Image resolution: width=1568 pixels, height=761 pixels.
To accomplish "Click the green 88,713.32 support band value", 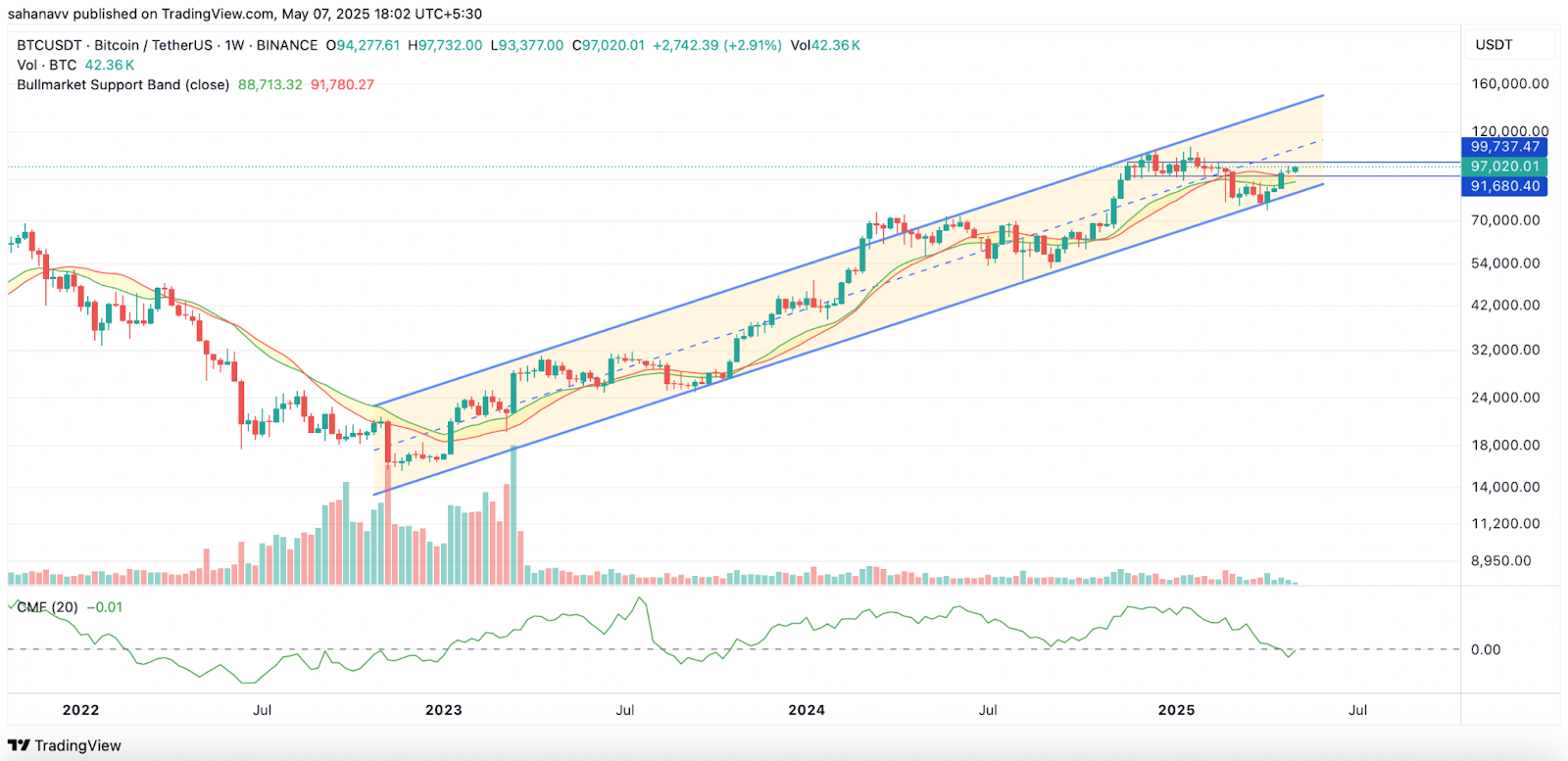I will tap(270, 84).
